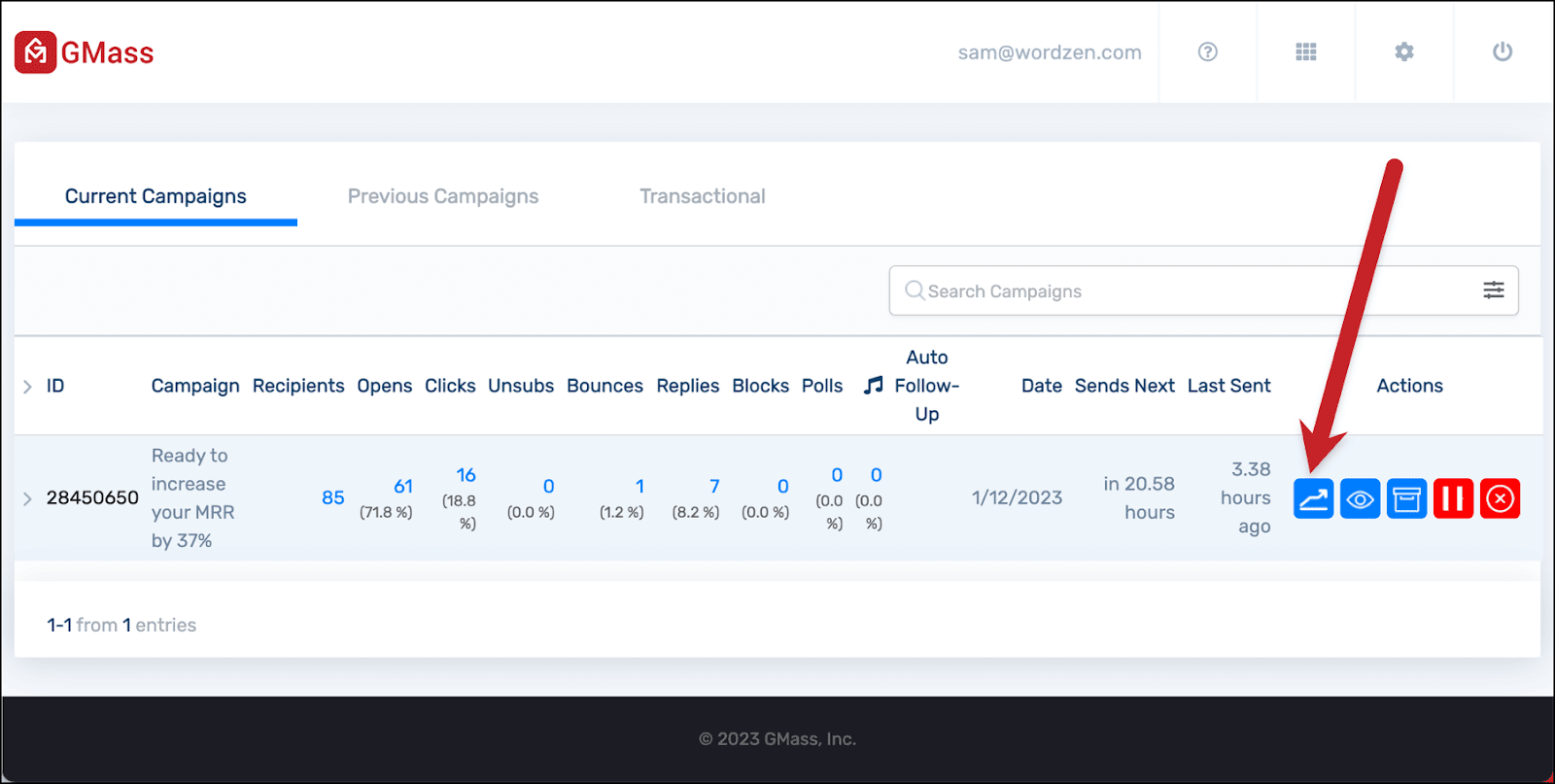
Task: Click the search magnifier icon
Action: point(915,290)
